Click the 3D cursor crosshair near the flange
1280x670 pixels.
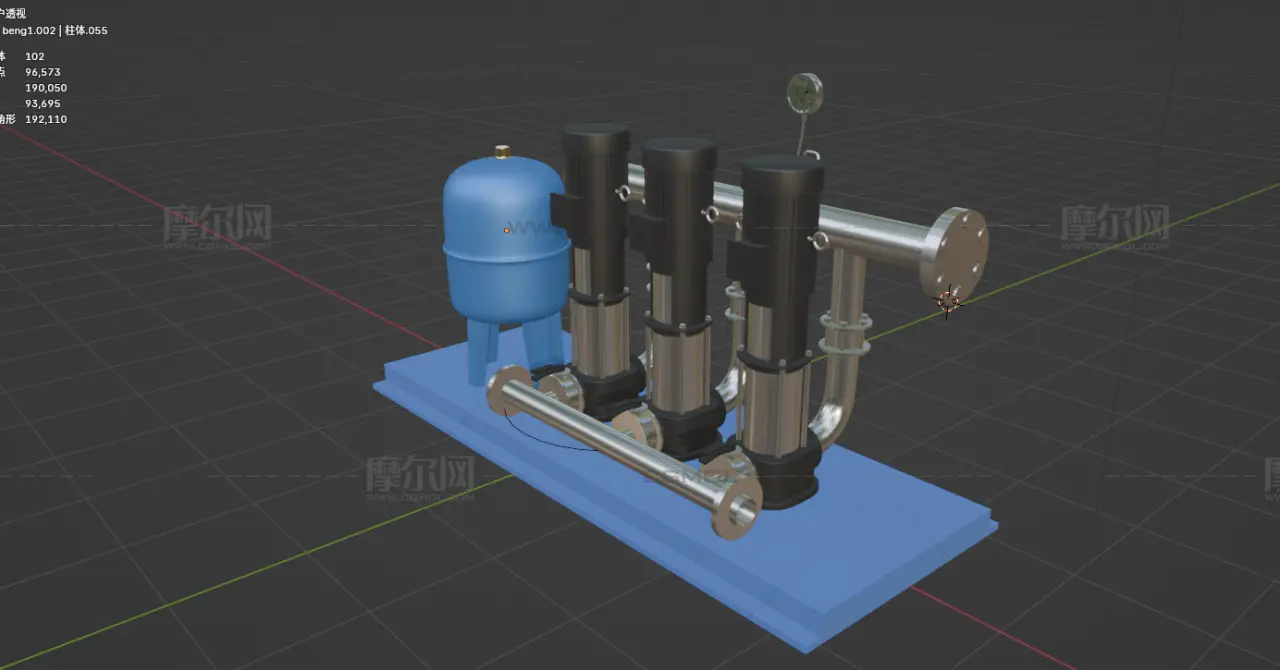click(x=946, y=299)
